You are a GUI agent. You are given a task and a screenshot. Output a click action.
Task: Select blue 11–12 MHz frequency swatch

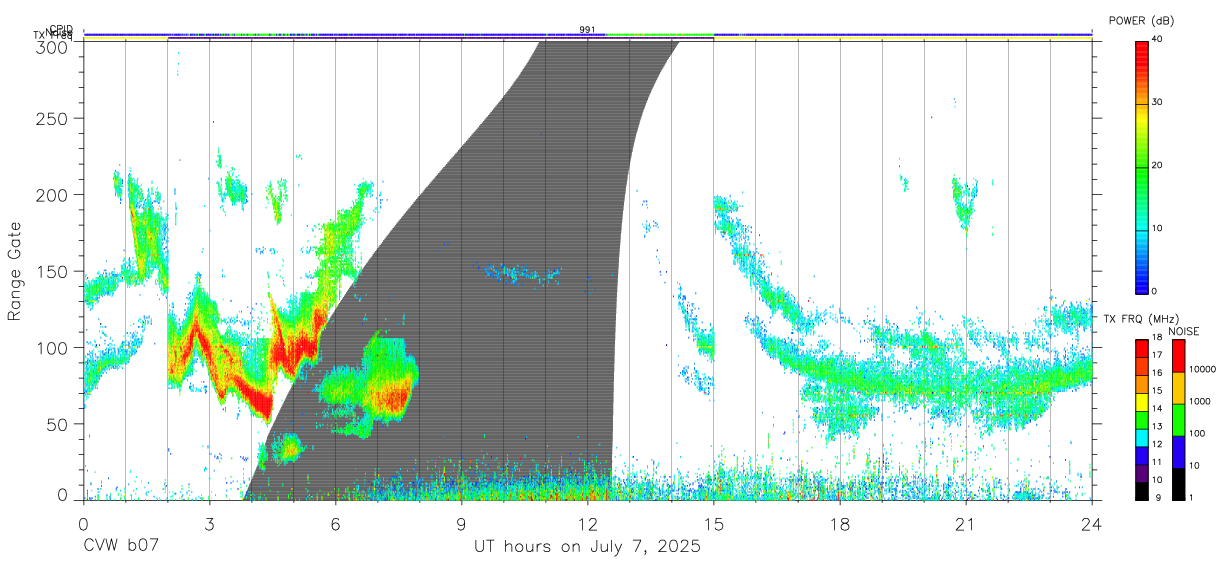(1141, 455)
